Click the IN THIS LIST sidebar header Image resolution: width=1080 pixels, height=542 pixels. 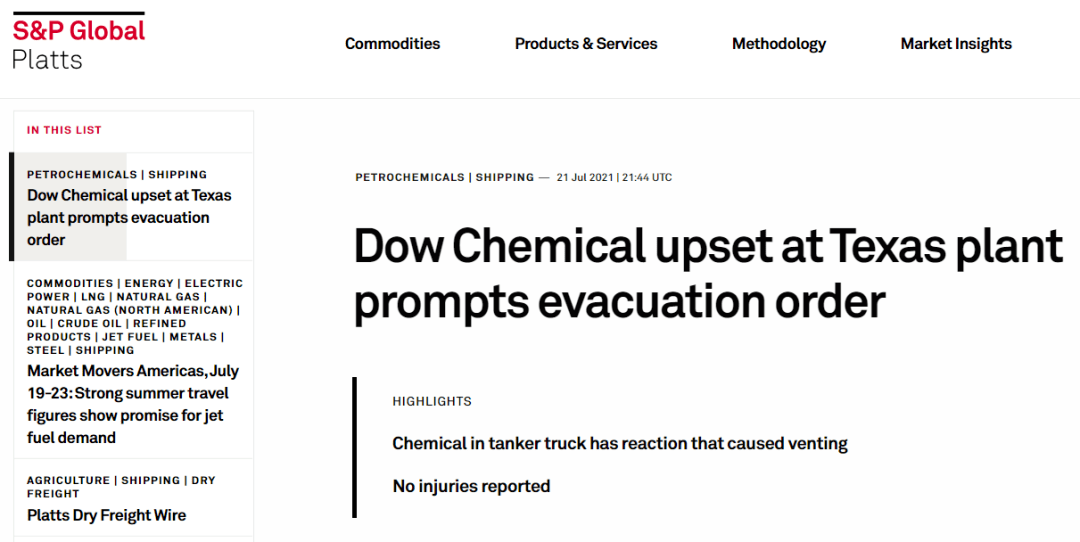pos(64,129)
